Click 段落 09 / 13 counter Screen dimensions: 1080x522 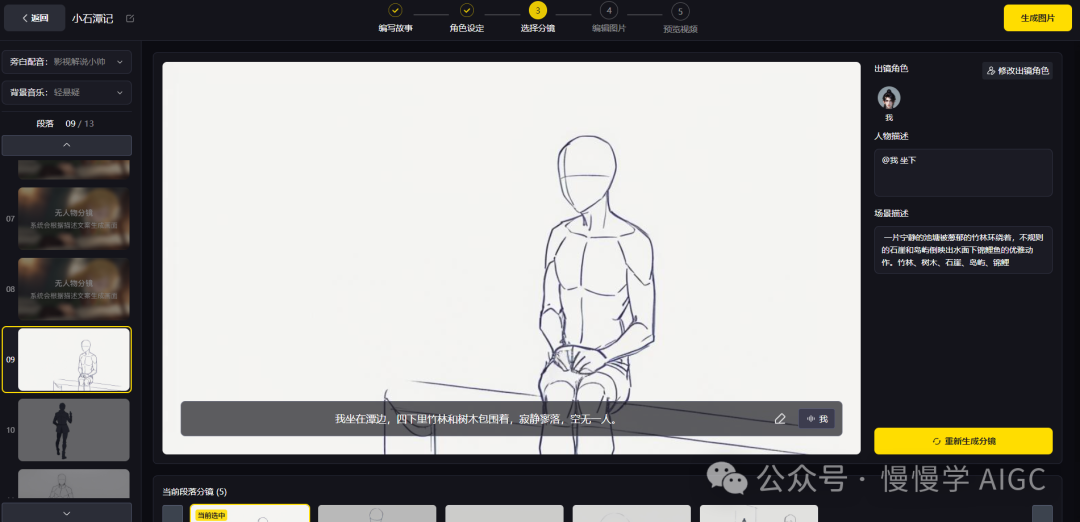pos(65,123)
